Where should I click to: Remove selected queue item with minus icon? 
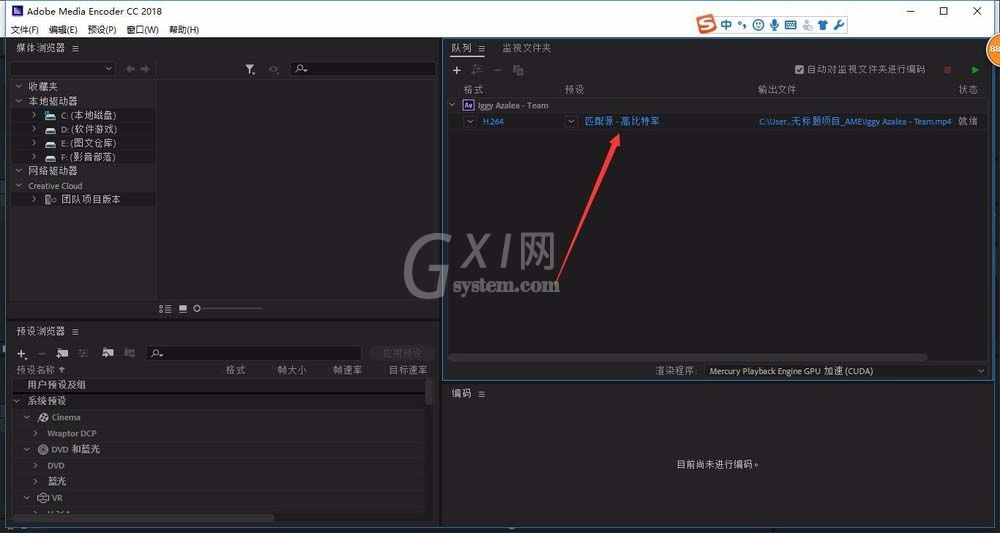tap(497, 70)
